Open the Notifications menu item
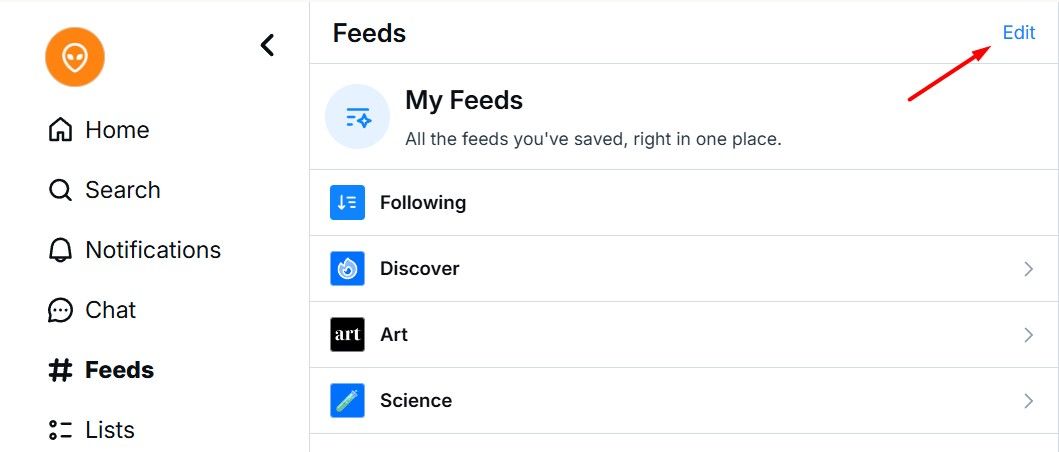The width and height of the screenshot is (1059, 452). pos(153,250)
